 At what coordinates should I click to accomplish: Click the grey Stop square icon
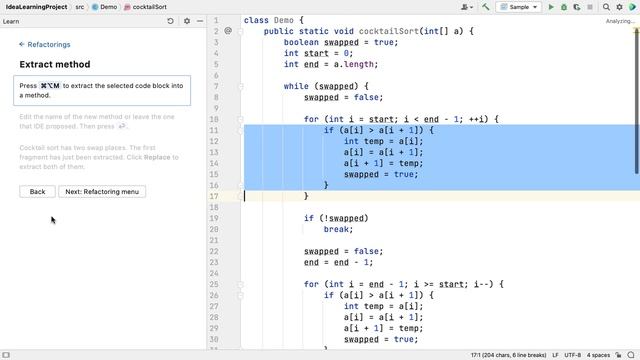pos(590,7)
